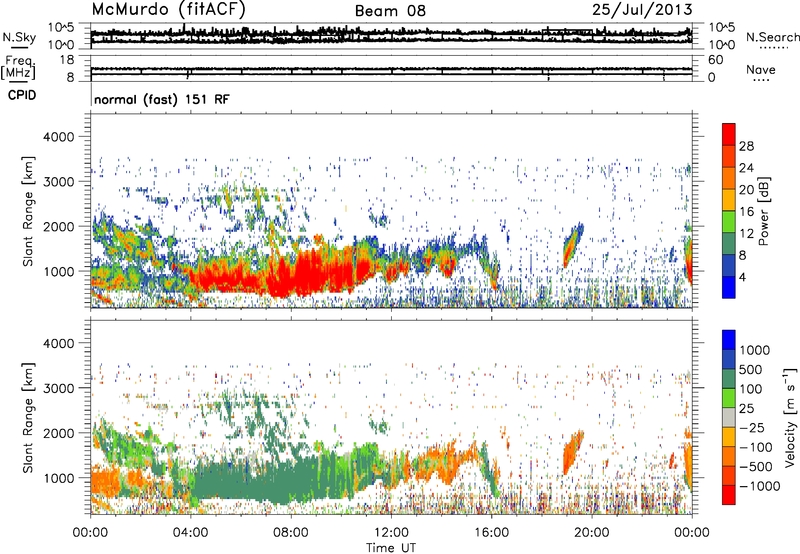The image size is (800, 554).
Task: Pick the red bottom segment of the velocity colorbar
Action: pyautogui.click(x=729, y=495)
